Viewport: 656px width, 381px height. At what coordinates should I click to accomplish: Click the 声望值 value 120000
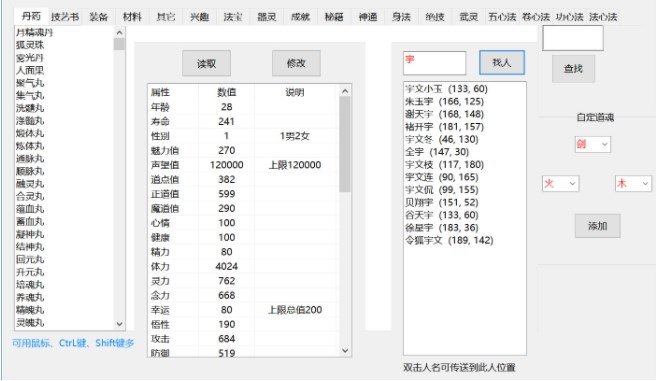tap(226, 165)
